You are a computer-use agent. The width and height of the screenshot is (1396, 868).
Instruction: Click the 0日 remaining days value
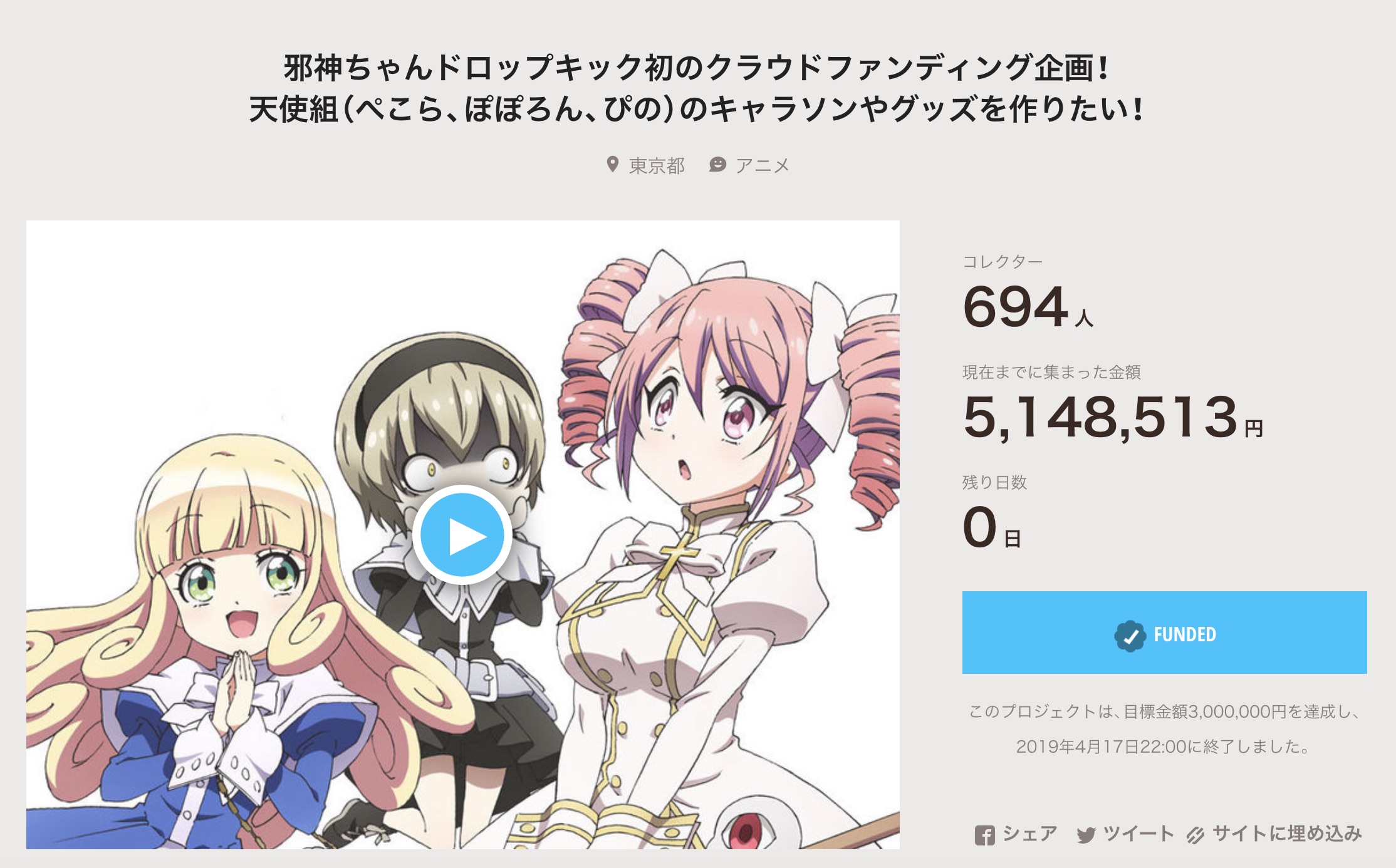pos(992,527)
